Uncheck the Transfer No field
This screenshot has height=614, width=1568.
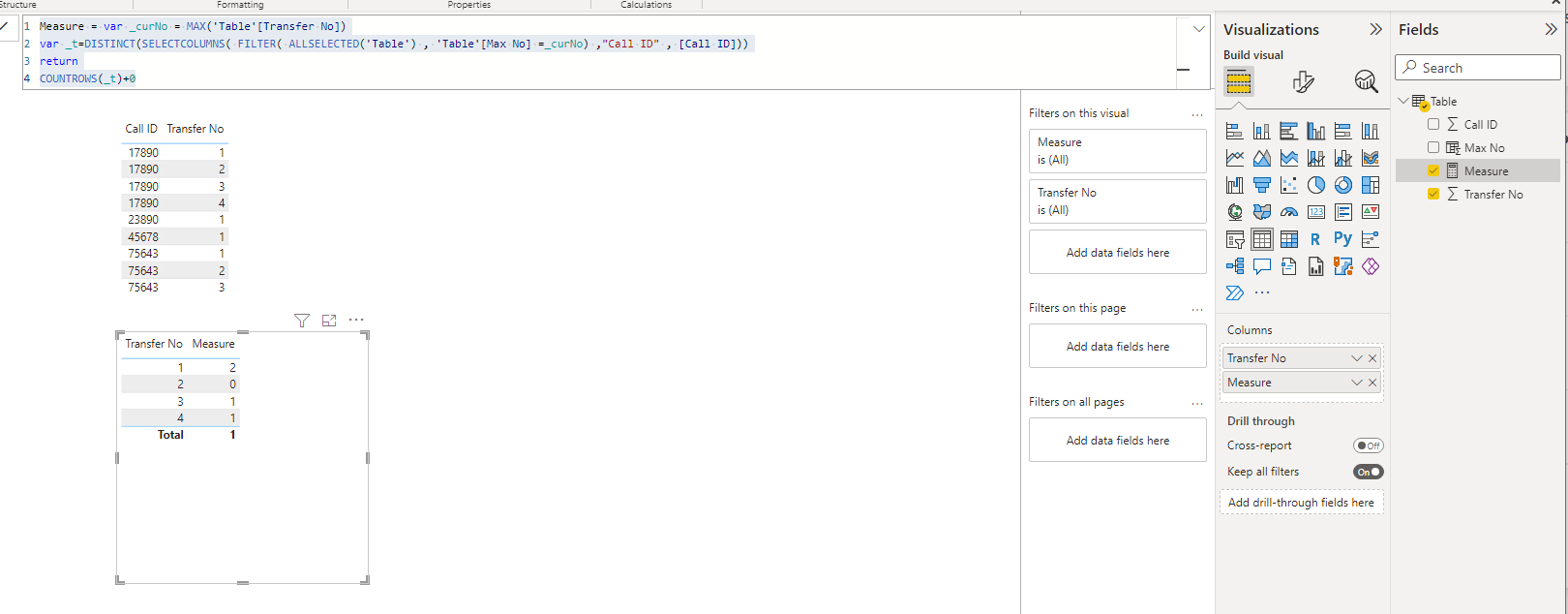[x=1433, y=194]
